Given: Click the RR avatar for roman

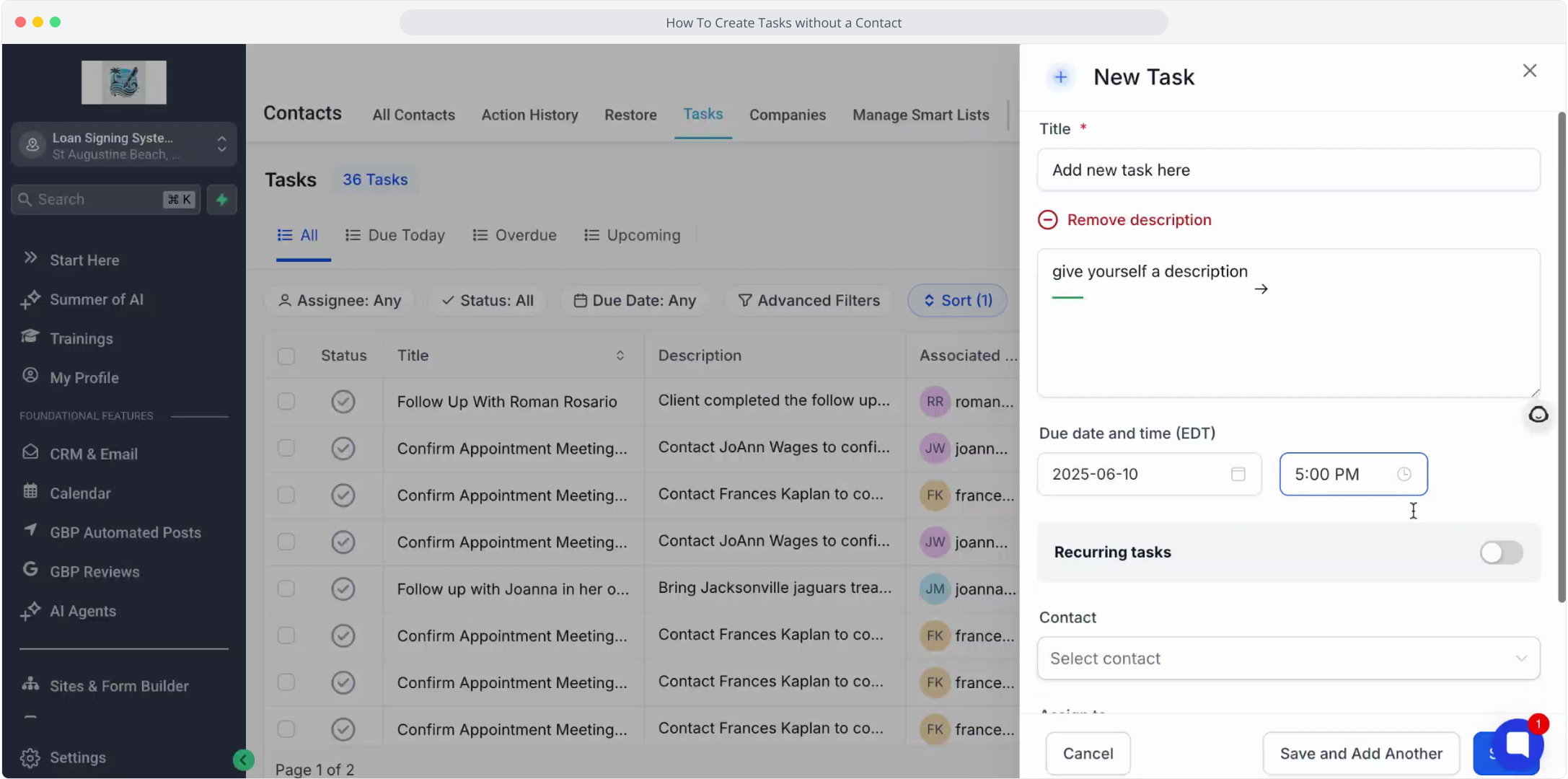Looking at the screenshot, I should (935, 402).
